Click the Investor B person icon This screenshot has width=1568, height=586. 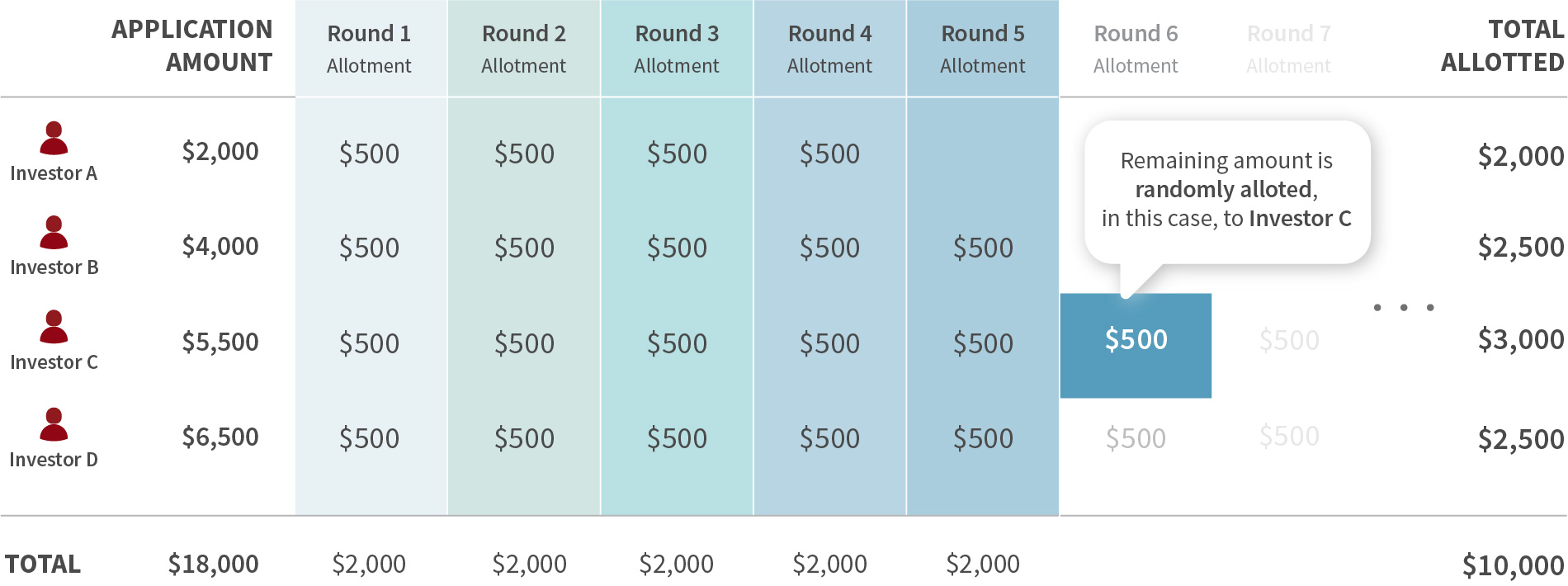tap(54, 232)
